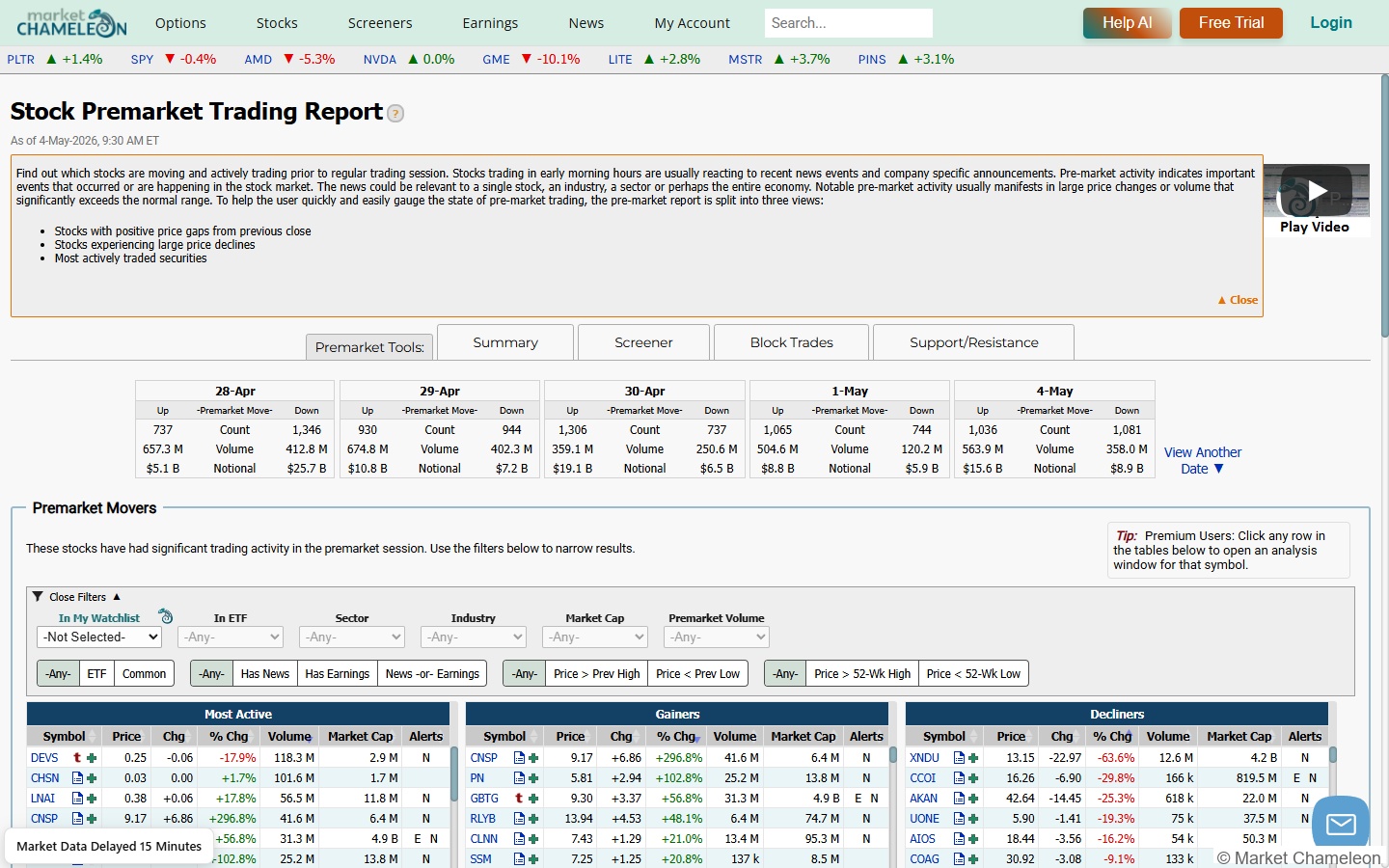Open the Earnings menu
The height and width of the screenshot is (868, 1389).
(490, 23)
